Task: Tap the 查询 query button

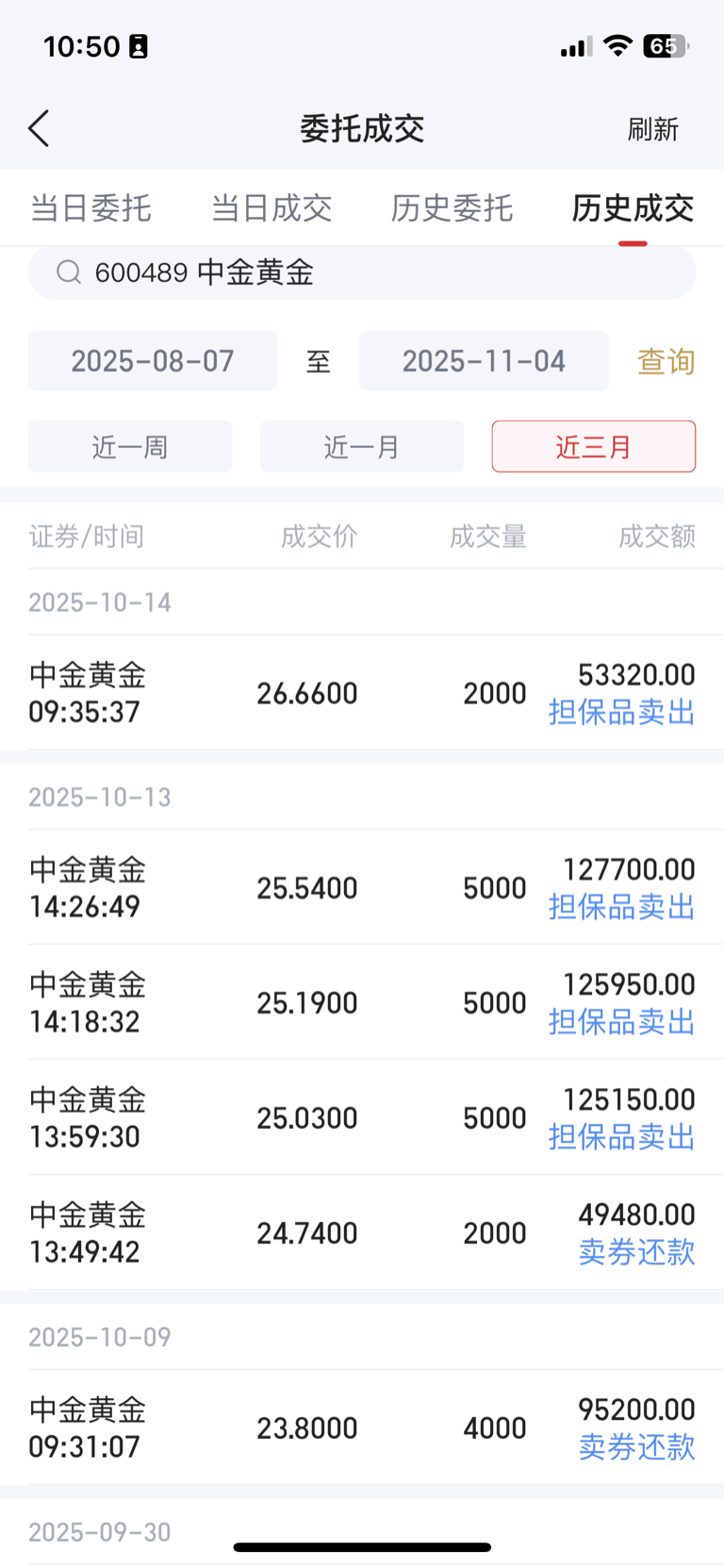Action: click(666, 361)
